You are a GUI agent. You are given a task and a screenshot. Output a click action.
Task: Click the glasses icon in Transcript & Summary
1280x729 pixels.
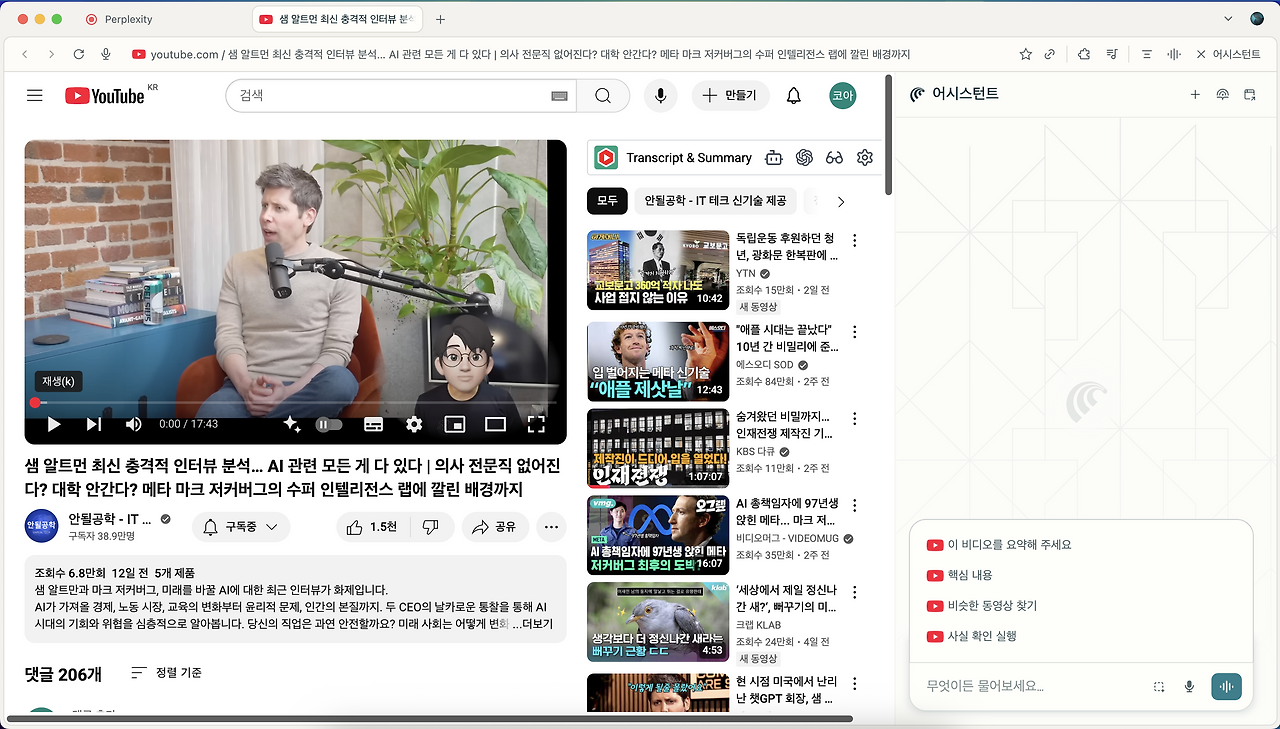(x=834, y=158)
